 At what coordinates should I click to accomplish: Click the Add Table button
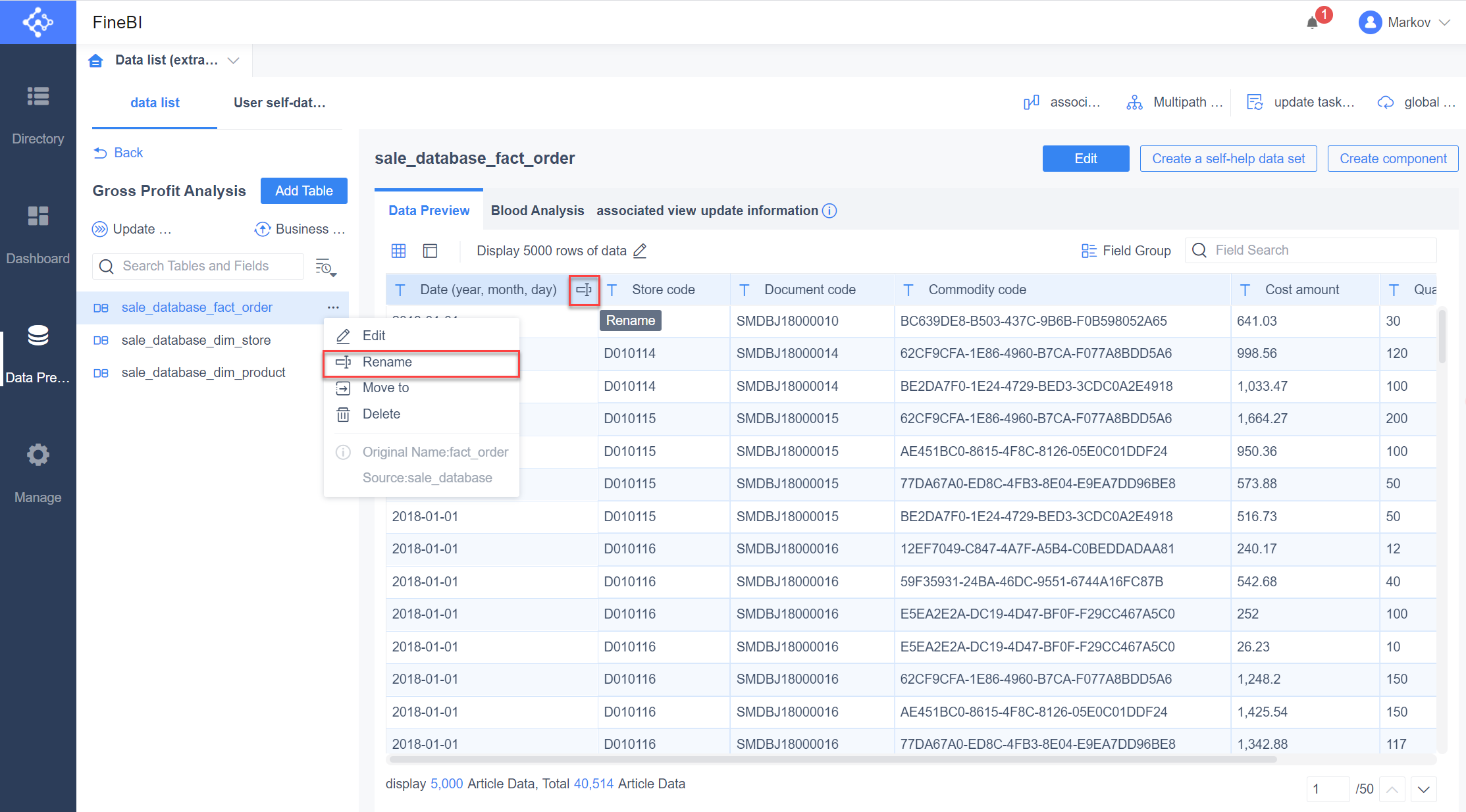tap(304, 191)
